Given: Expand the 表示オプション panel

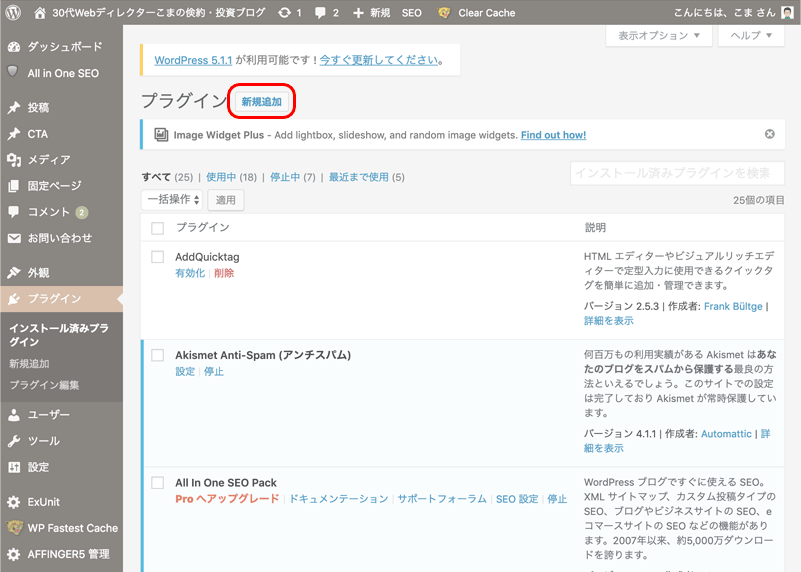Looking at the screenshot, I should [x=659, y=35].
